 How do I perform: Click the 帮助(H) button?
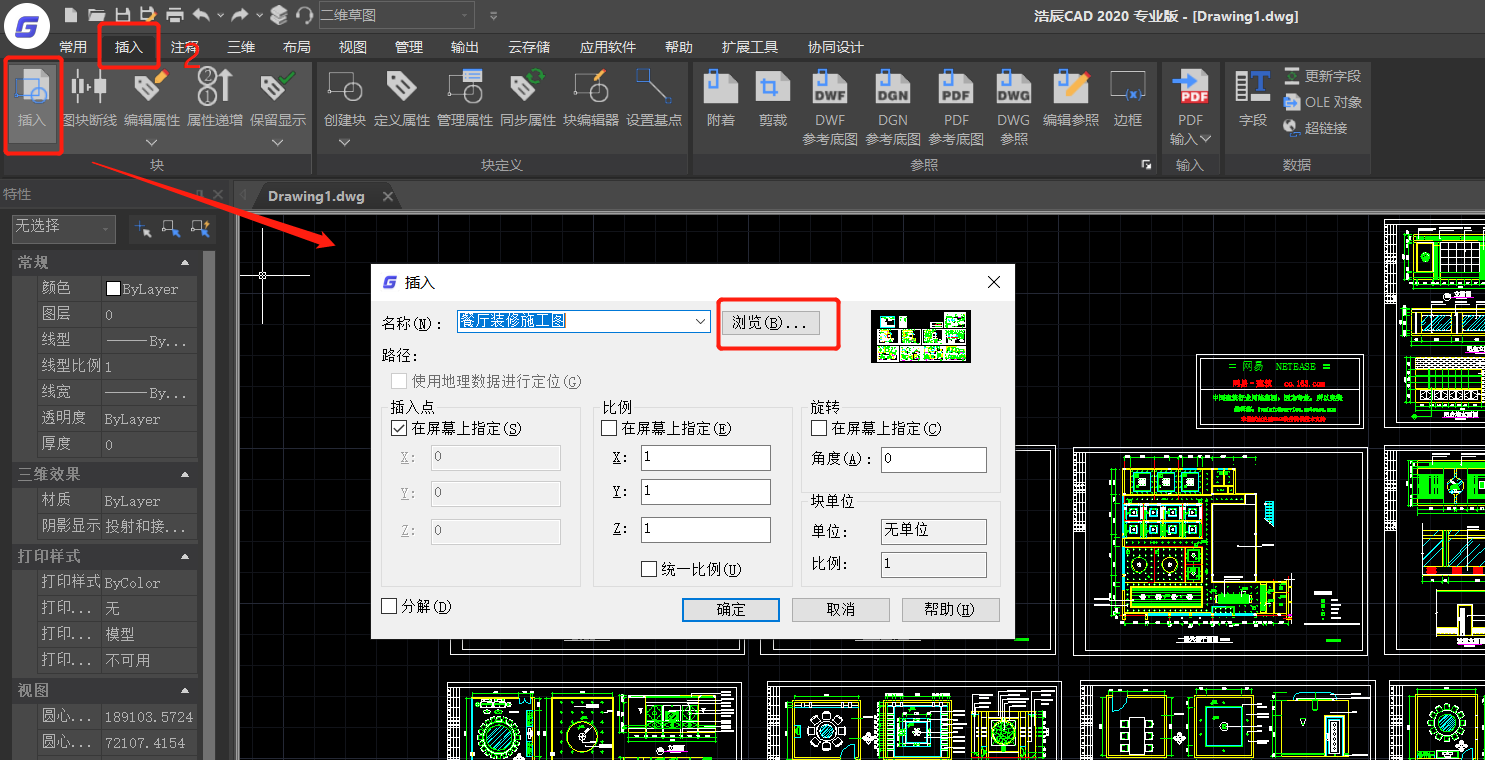(x=950, y=610)
